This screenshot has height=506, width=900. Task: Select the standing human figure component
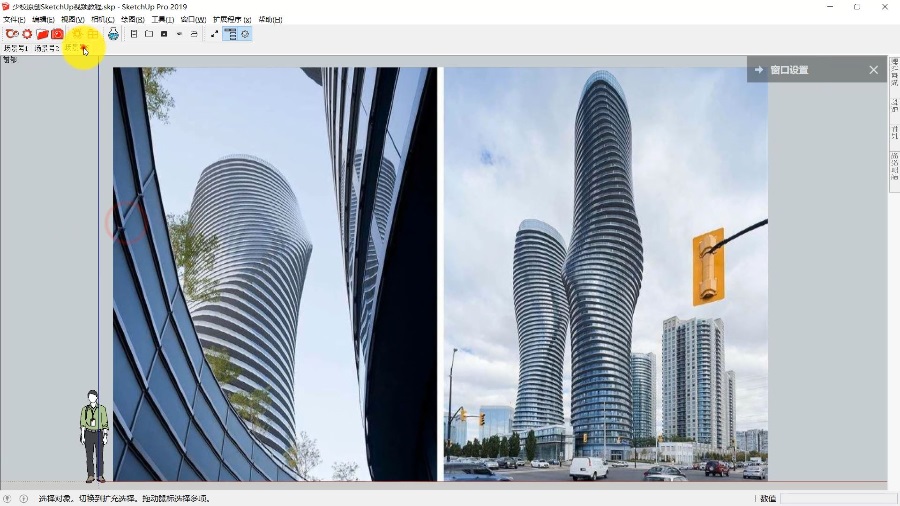point(94,436)
